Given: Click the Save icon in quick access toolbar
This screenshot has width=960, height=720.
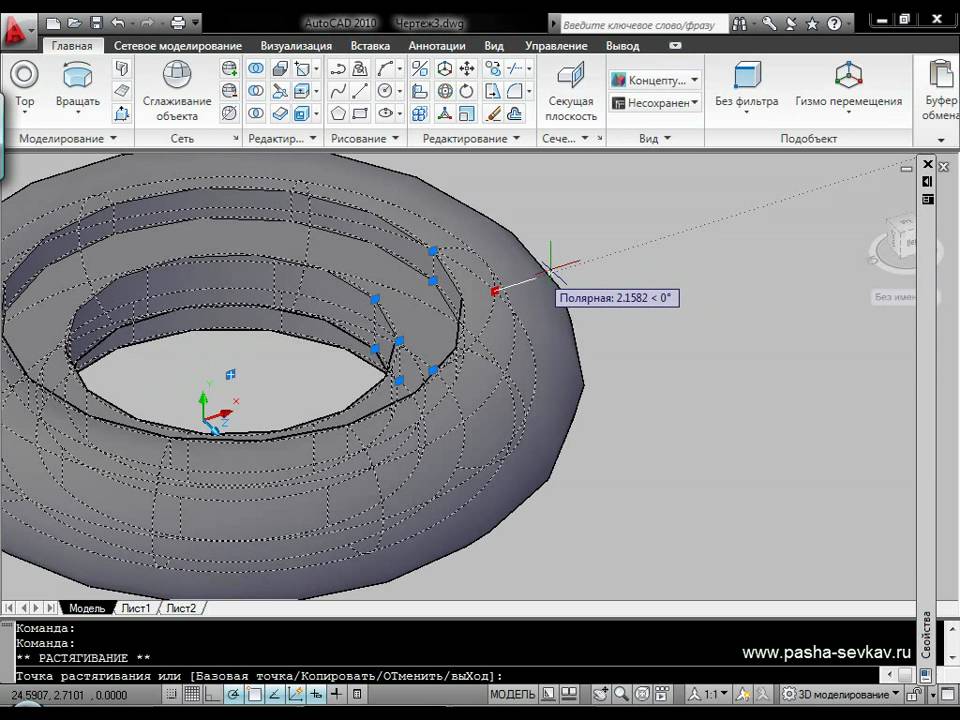Looking at the screenshot, I should [96, 23].
